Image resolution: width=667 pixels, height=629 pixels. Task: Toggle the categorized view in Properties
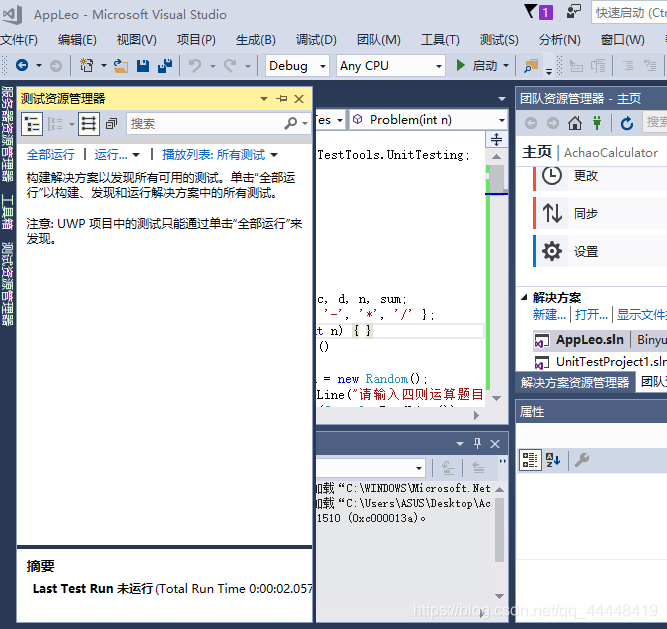pos(530,460)
